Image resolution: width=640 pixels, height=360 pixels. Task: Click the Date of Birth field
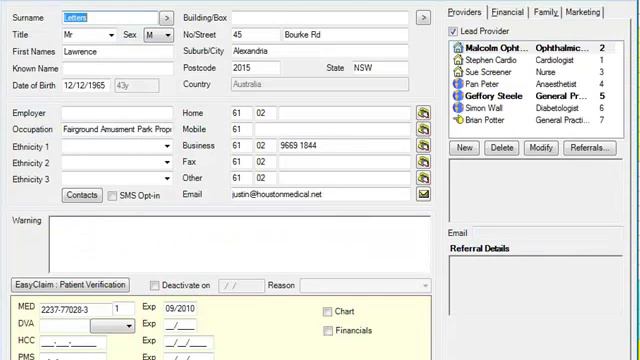click(86, 86)
